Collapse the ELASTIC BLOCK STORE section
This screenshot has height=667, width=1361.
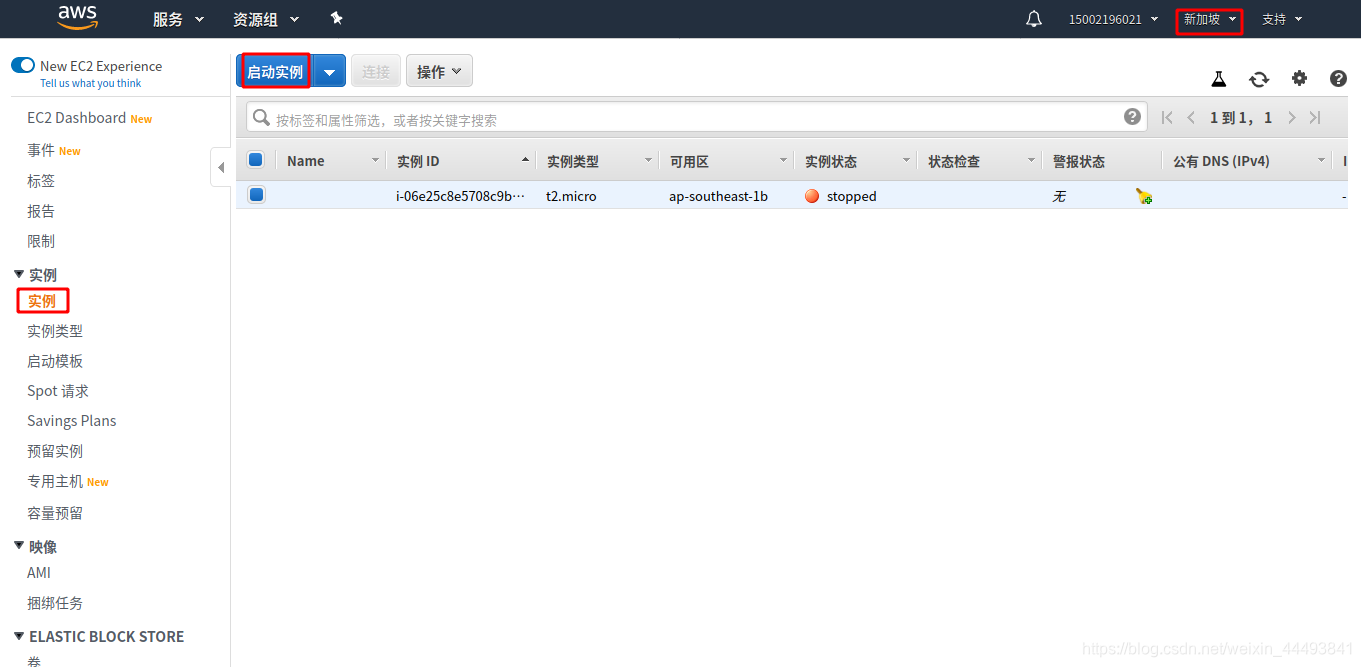point(19,636)
